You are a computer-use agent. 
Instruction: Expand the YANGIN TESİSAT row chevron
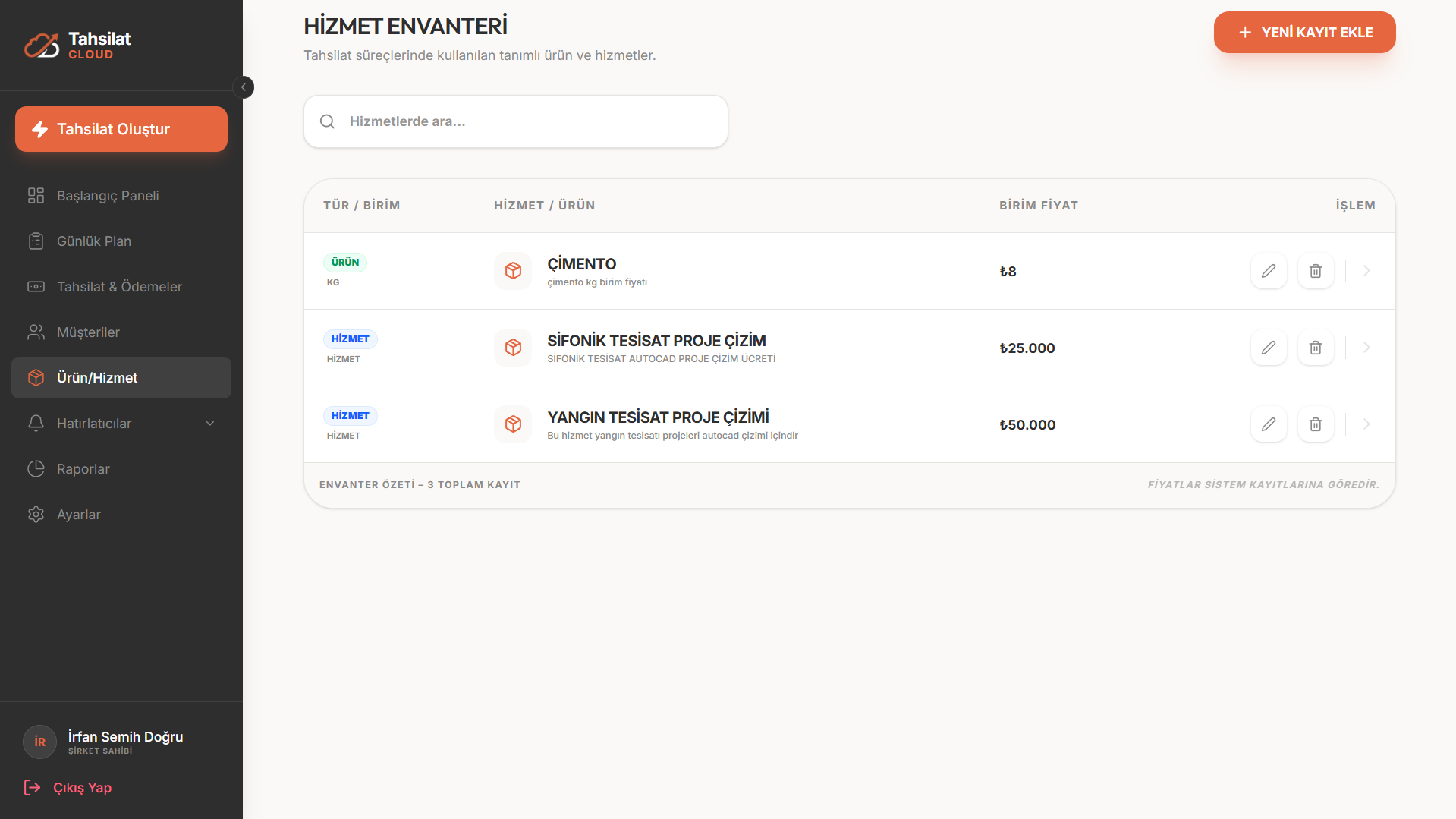1366,424
